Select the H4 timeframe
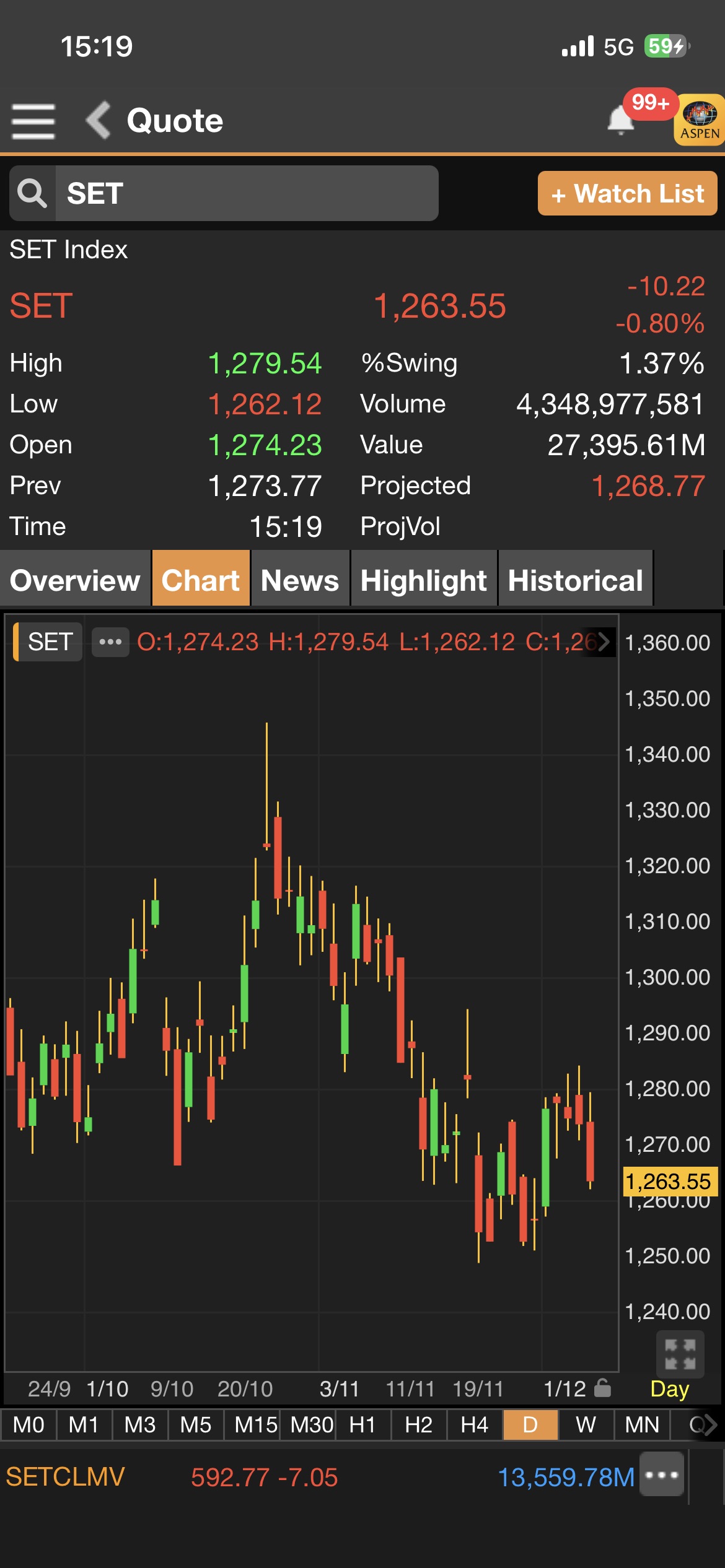The height and width of the screenshot is (1568, 725). tap(474, 1425)
